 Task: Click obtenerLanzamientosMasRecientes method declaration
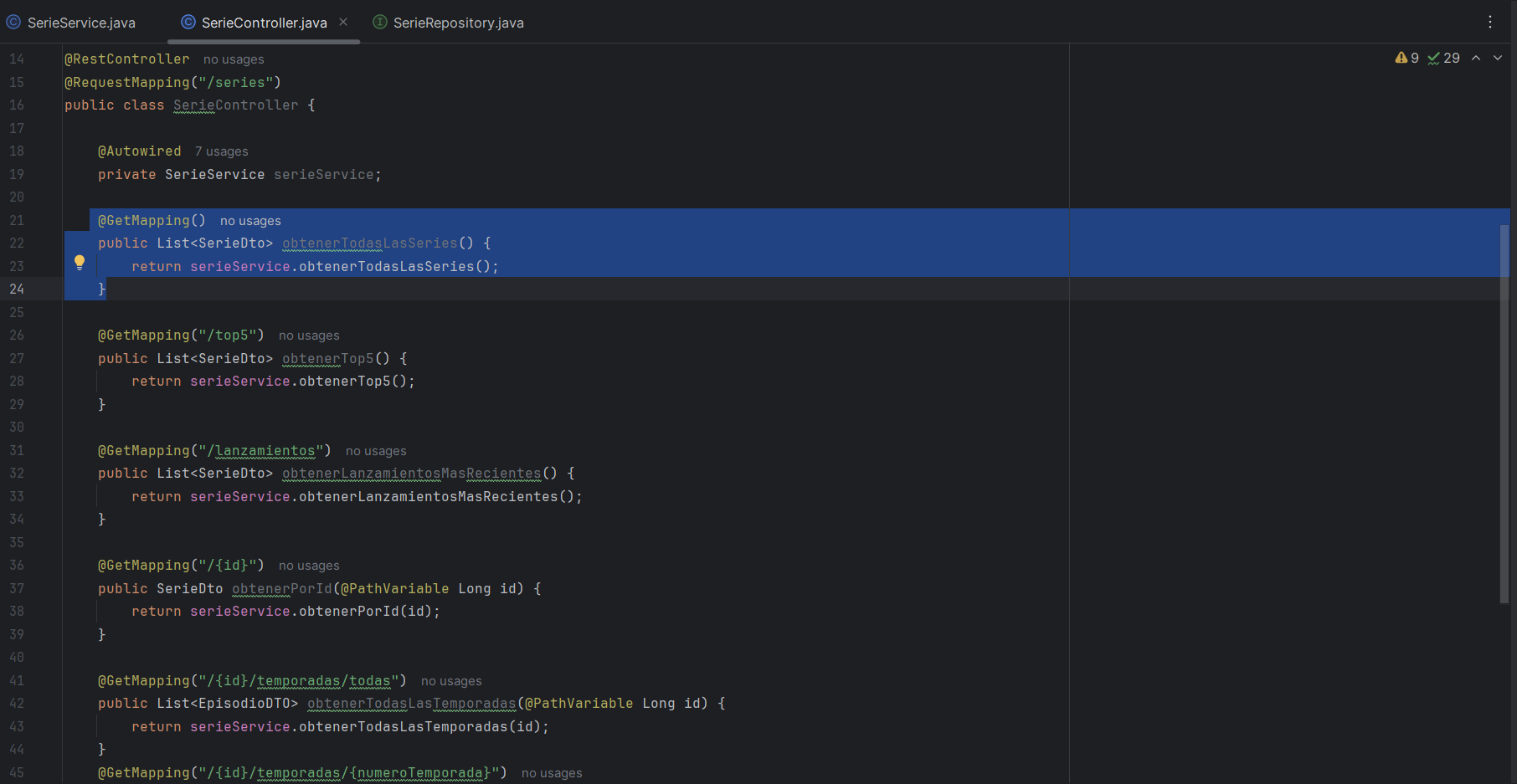(412, 473)
